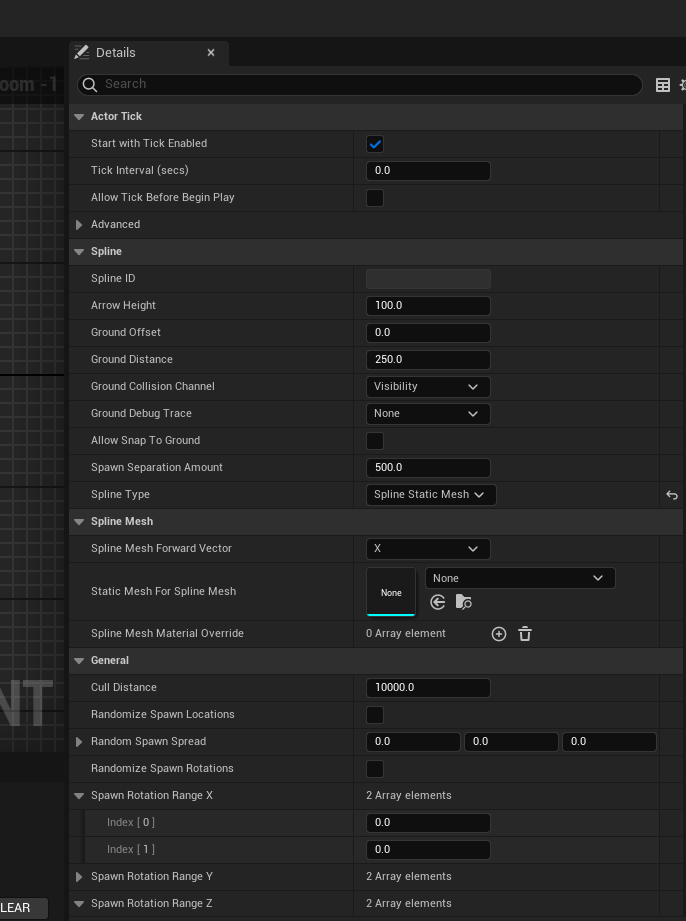Browse to static mesh in Content Browser
Viewport: 686px width, 921px height.
click(x=463, y=602)
